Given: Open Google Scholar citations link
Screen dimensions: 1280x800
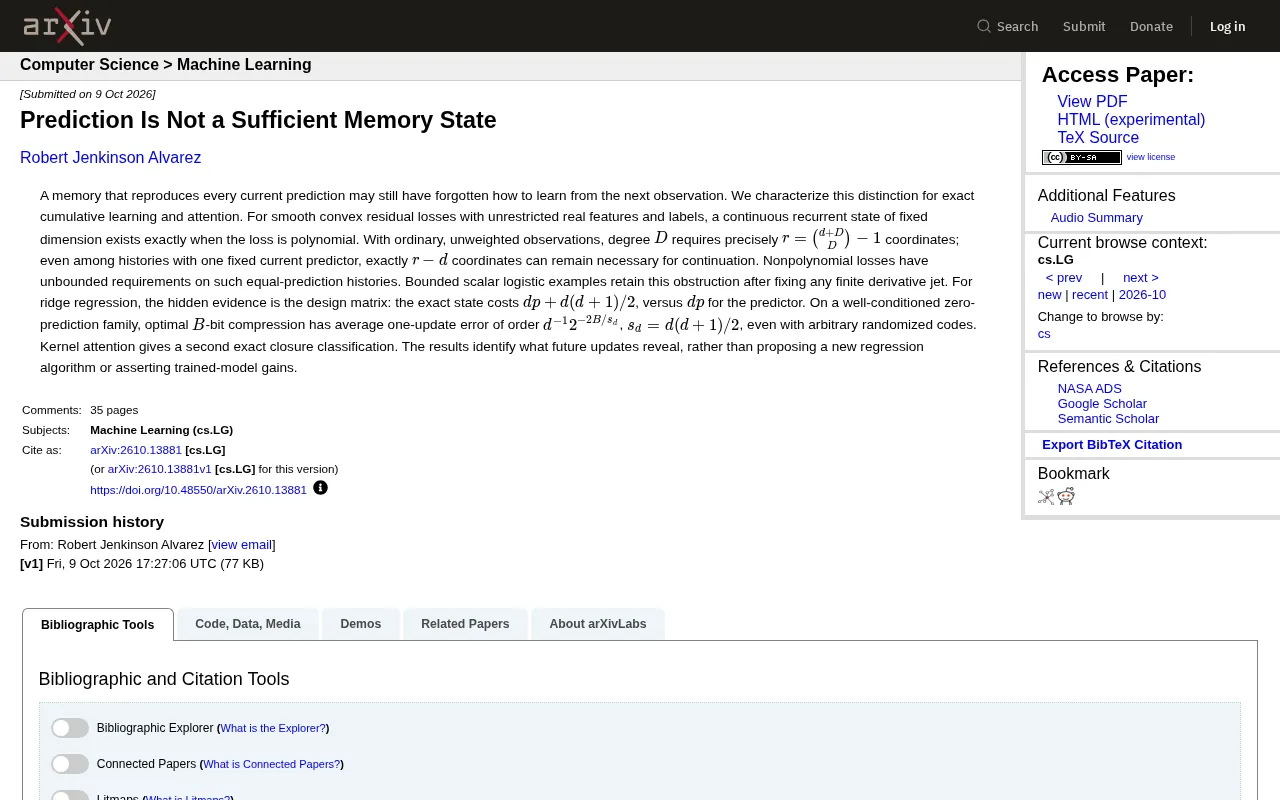Looking at the screenshot, I should (x=1102, y=404).
